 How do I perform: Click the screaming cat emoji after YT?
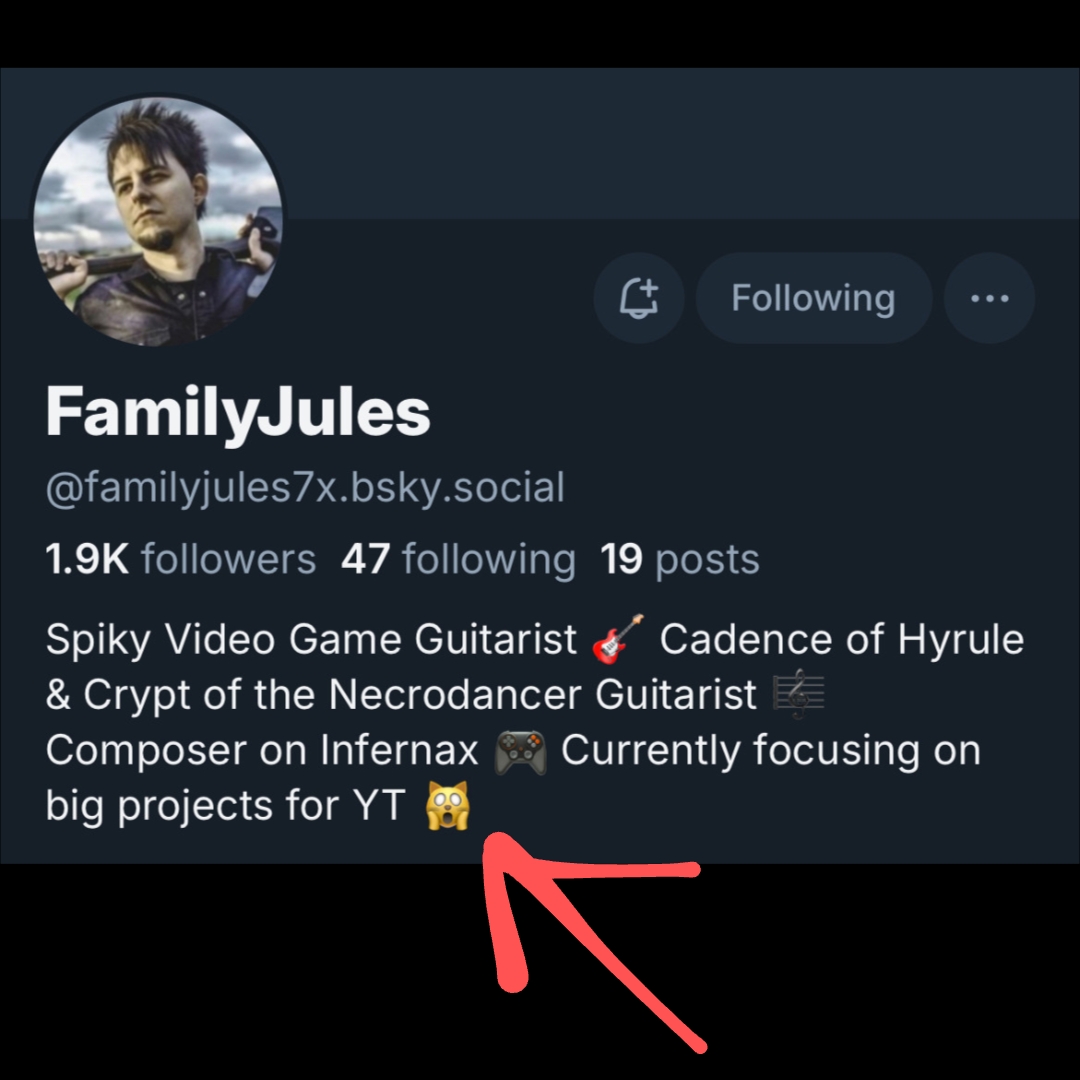coord(446,807)
